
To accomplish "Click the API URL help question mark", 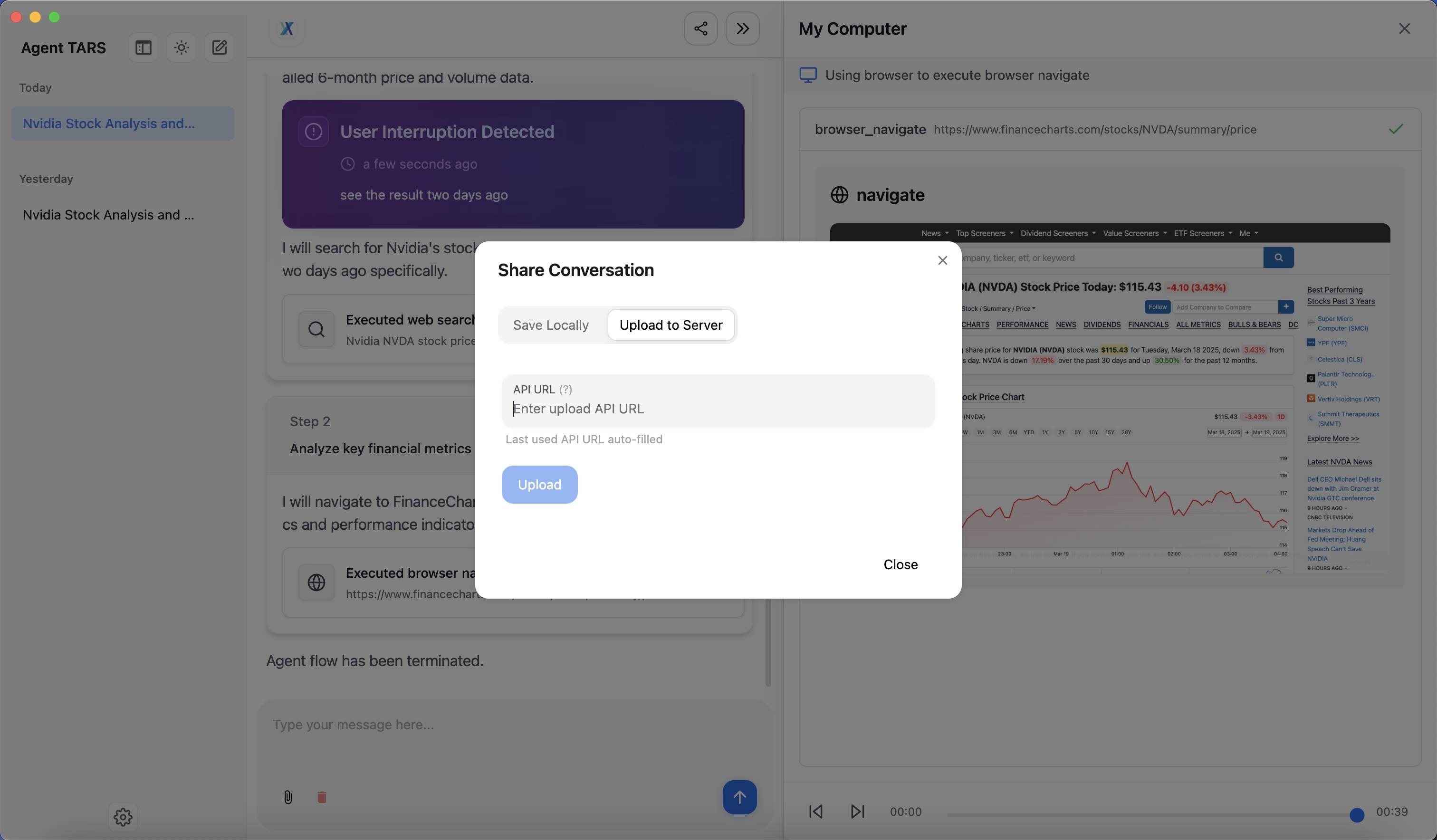I will [565, 390].
